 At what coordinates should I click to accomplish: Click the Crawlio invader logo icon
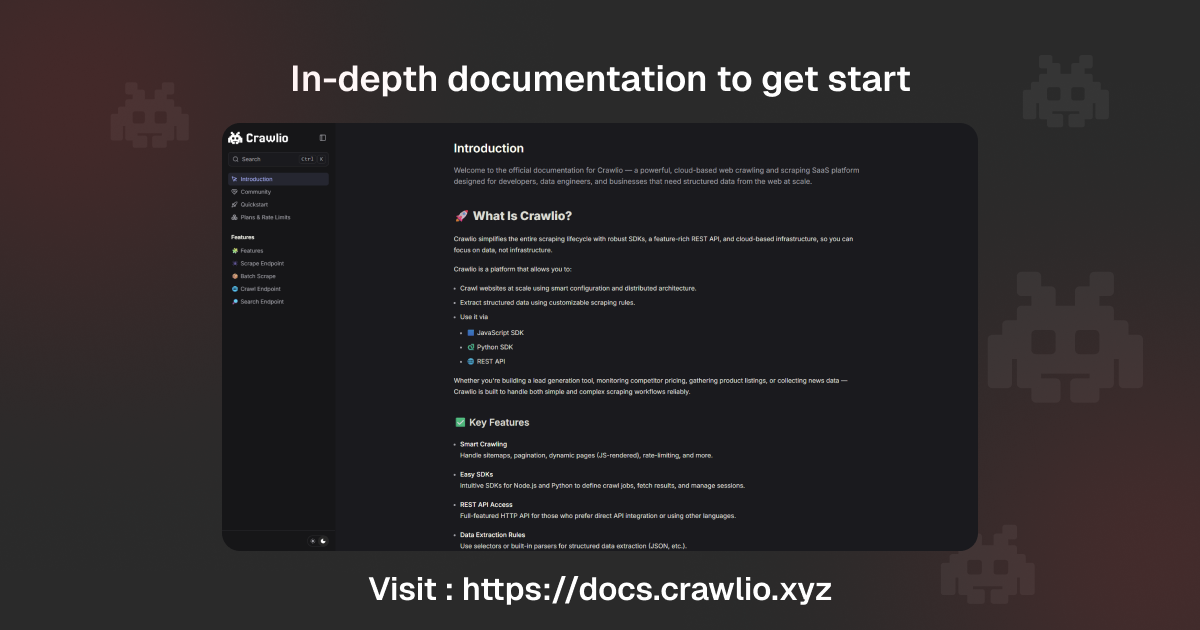tap(235, 138)
